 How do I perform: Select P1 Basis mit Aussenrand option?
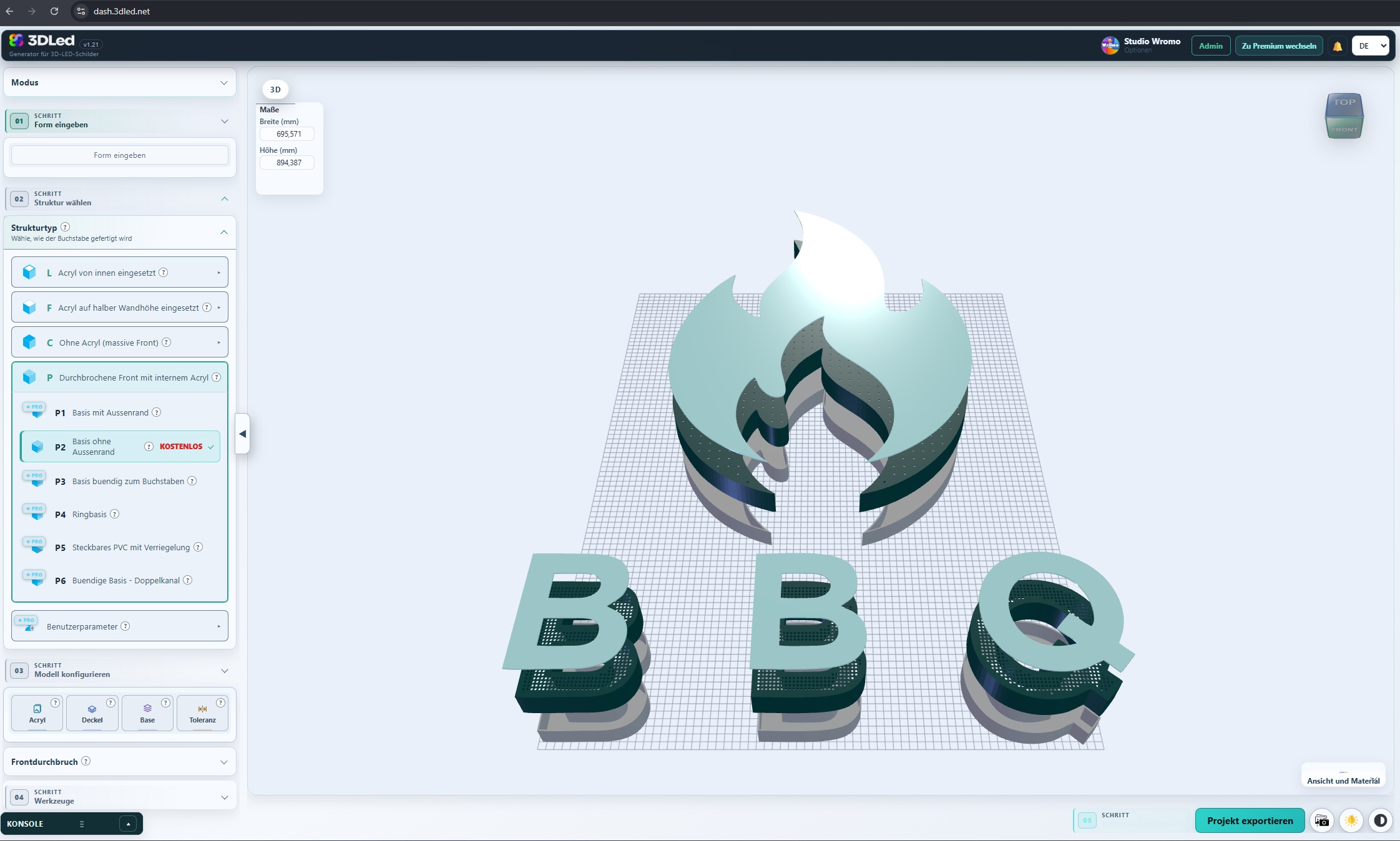pyautogui.click(x=120, y=412)
